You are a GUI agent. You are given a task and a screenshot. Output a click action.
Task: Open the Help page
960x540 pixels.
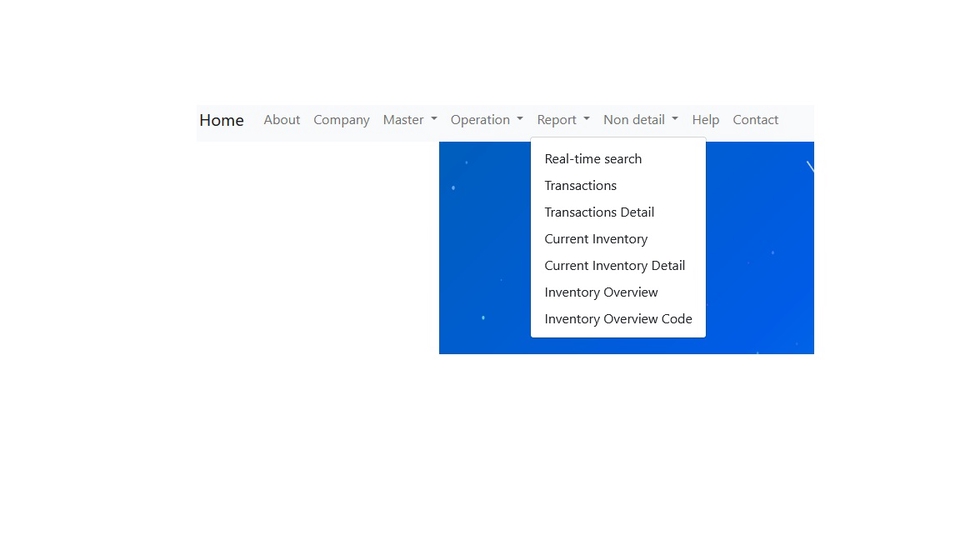tap(705, 120)
